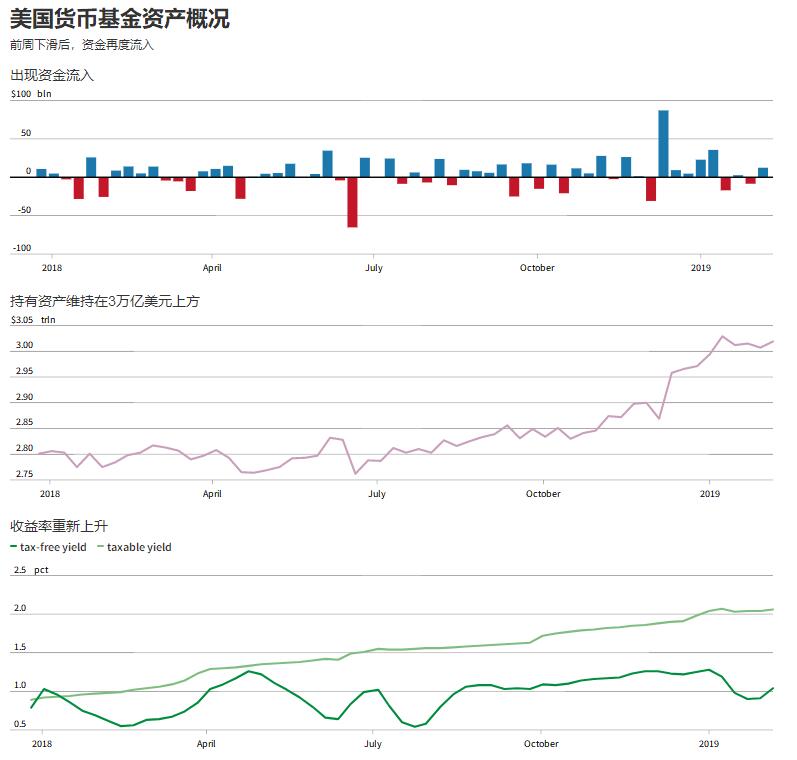The image size is (797, 760).
Task: Click the subtitle 前周下滑后，资金再度流入
Action: tap(82, 45)
